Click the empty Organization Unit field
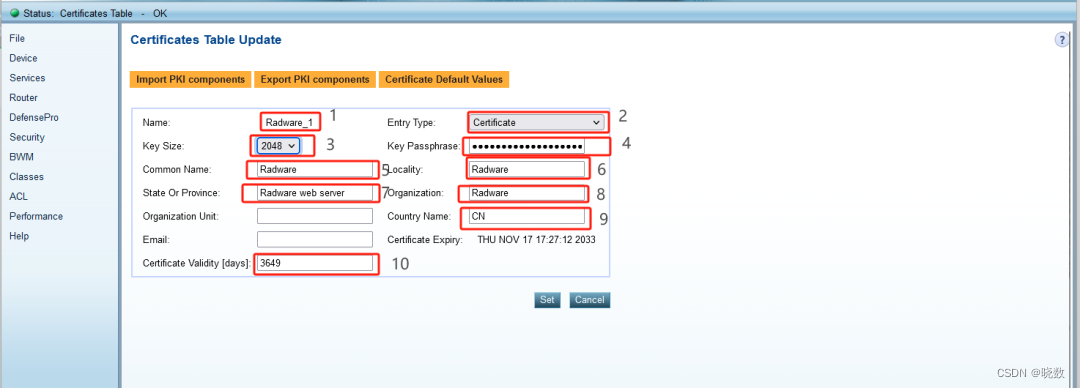Screen dimensions: 1080x388 point(315,216)
